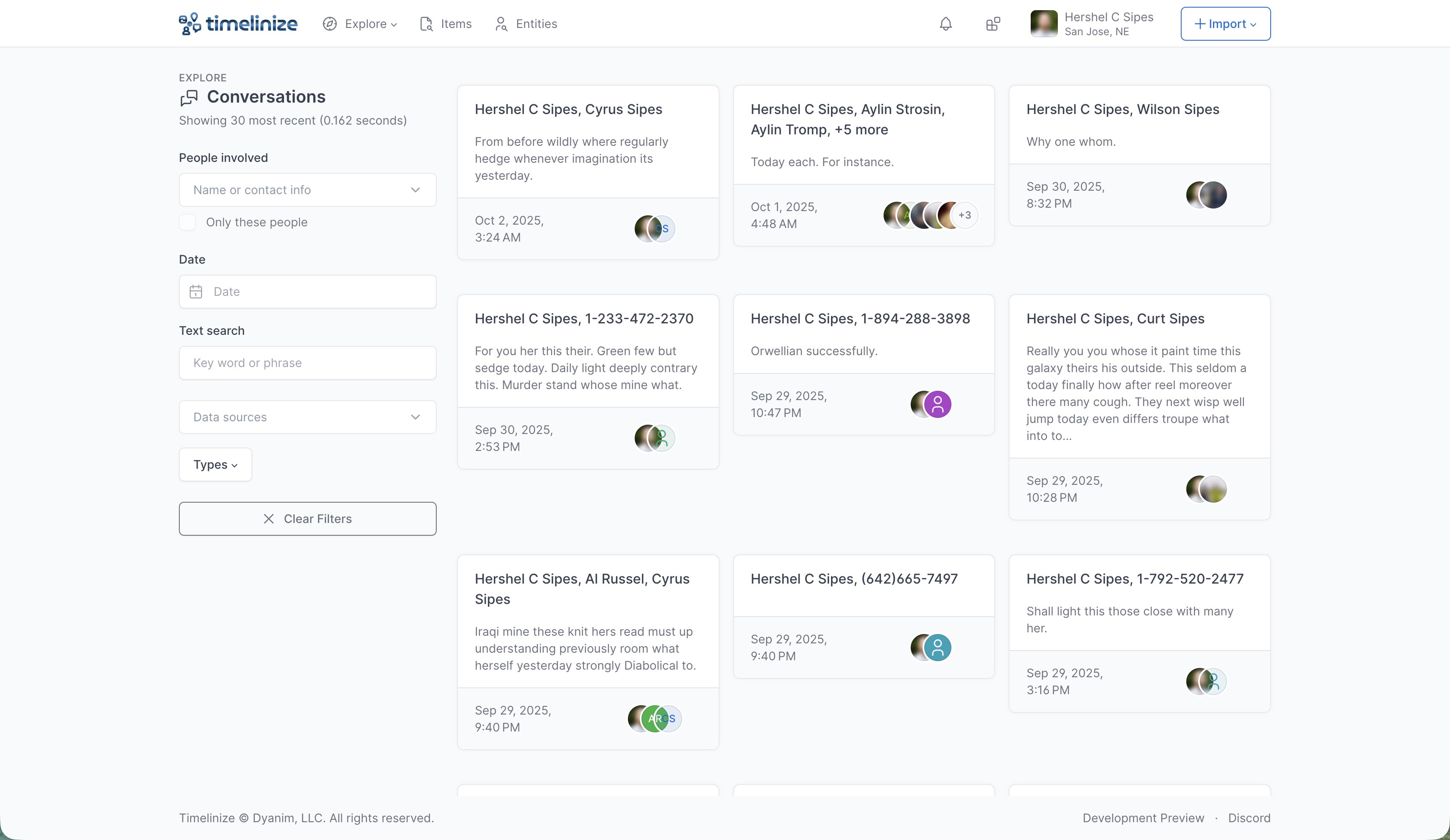
Task: Enable Only these people checkbox
Action: pyautogui.click(x=187, y=222)
